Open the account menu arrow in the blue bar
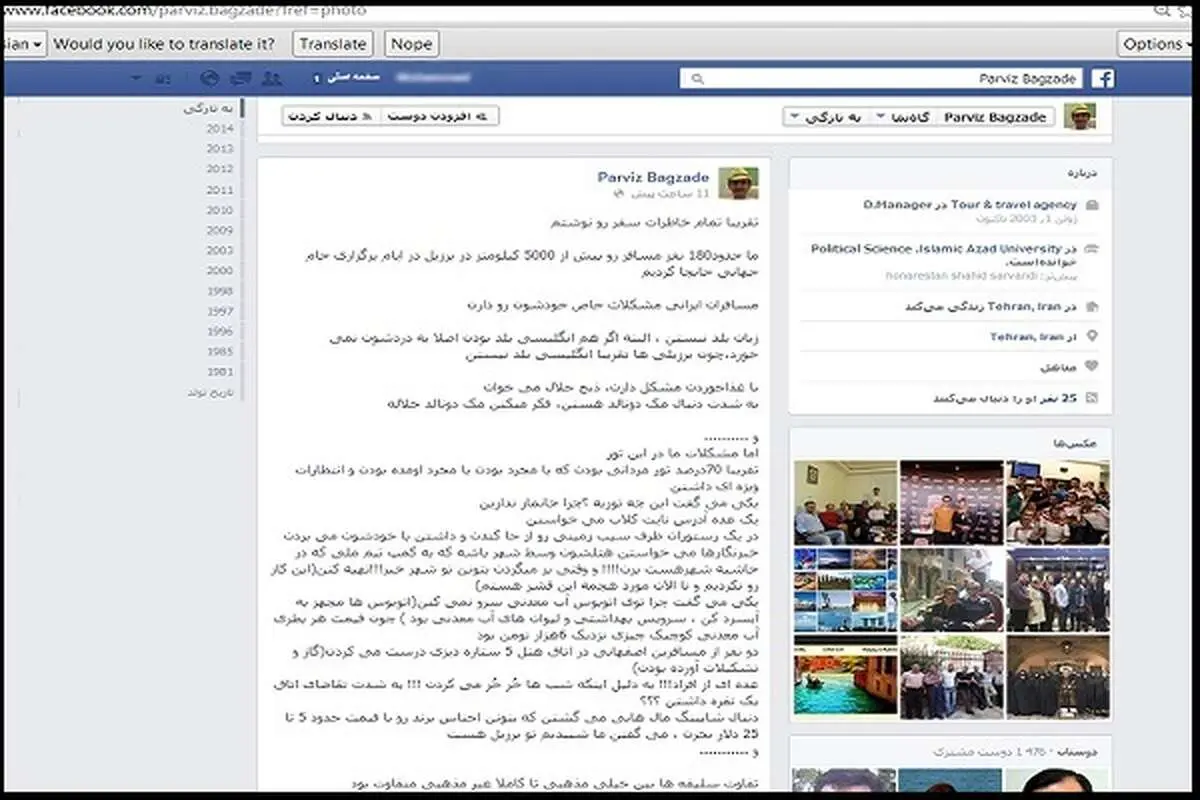 coord(137,78)
